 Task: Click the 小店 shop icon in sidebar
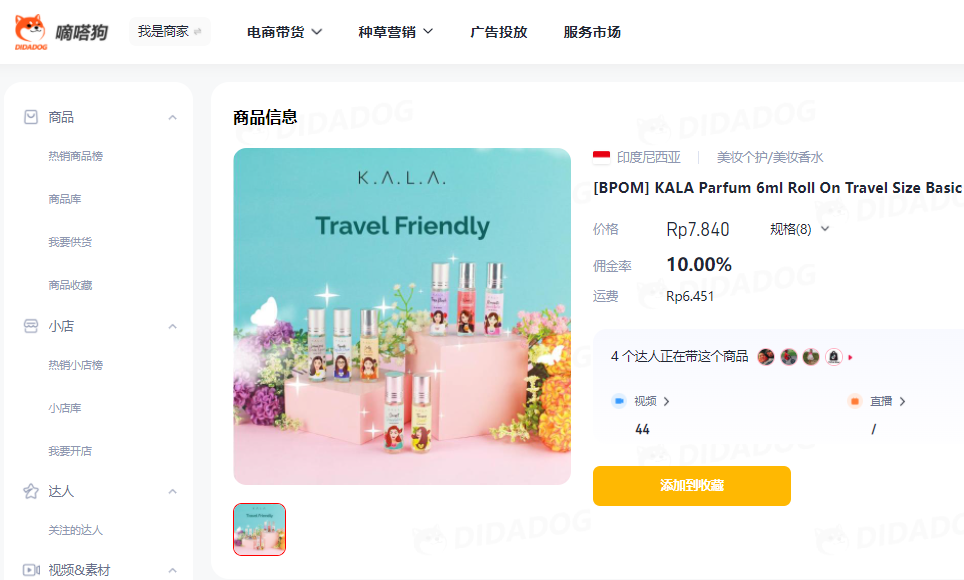[x=31, y=326]
